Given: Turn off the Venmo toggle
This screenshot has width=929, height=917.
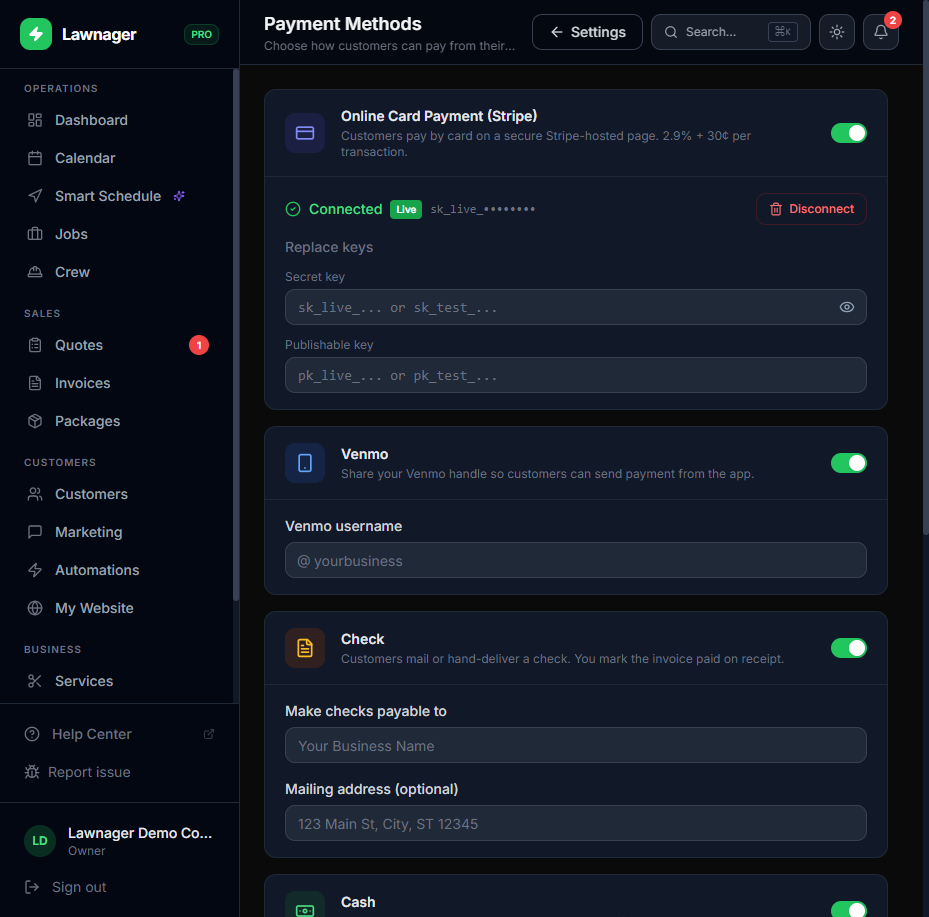Looking at the screenshot, I should click(848, 463).
